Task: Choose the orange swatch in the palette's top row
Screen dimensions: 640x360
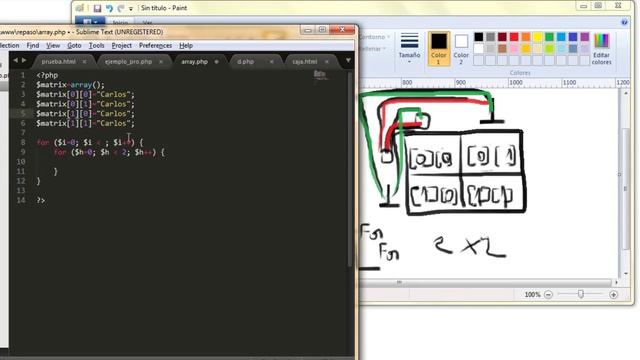Action: [526, 37]
